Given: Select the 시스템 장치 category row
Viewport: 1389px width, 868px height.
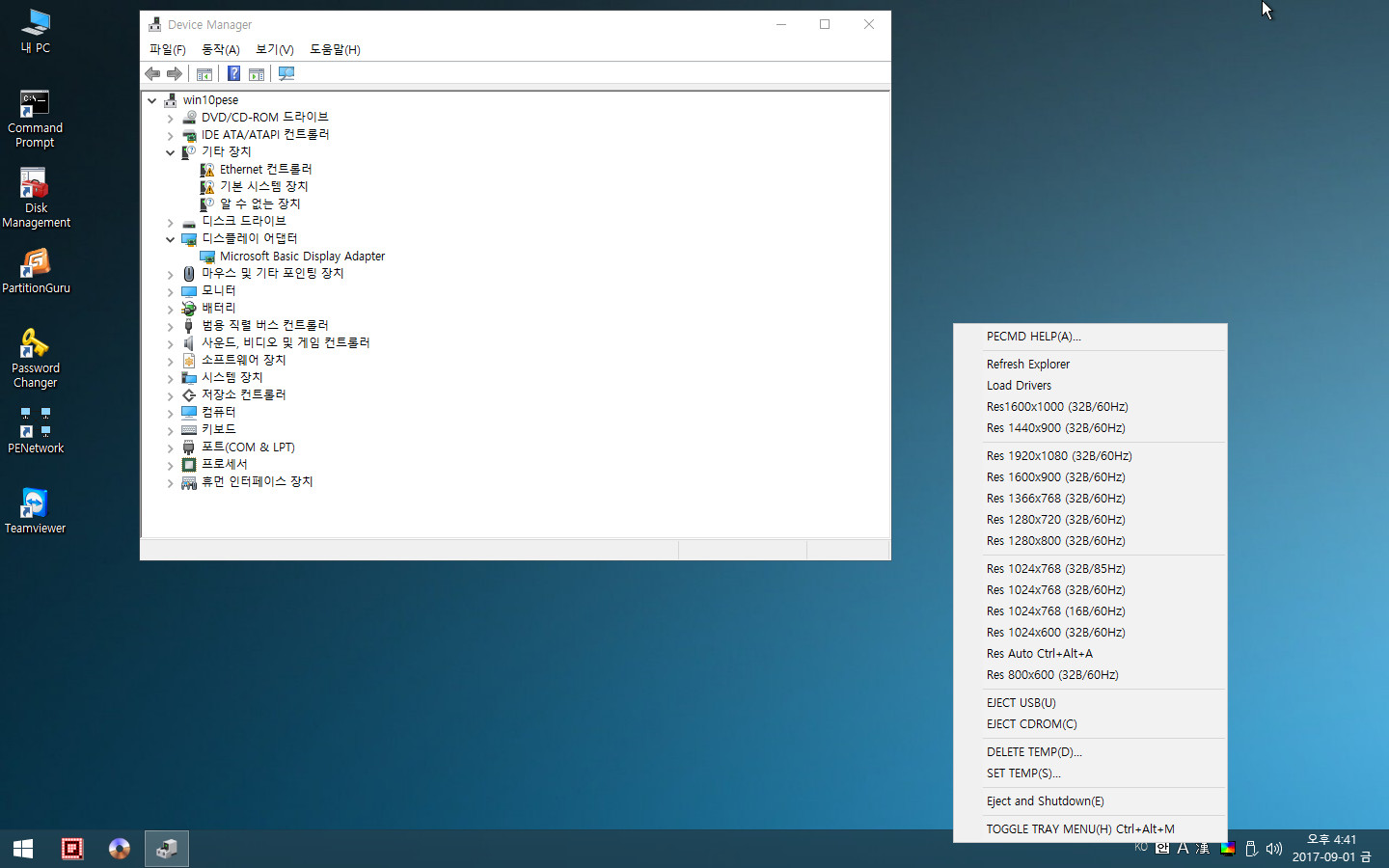Looking at the screenshot, I should 231,378.
